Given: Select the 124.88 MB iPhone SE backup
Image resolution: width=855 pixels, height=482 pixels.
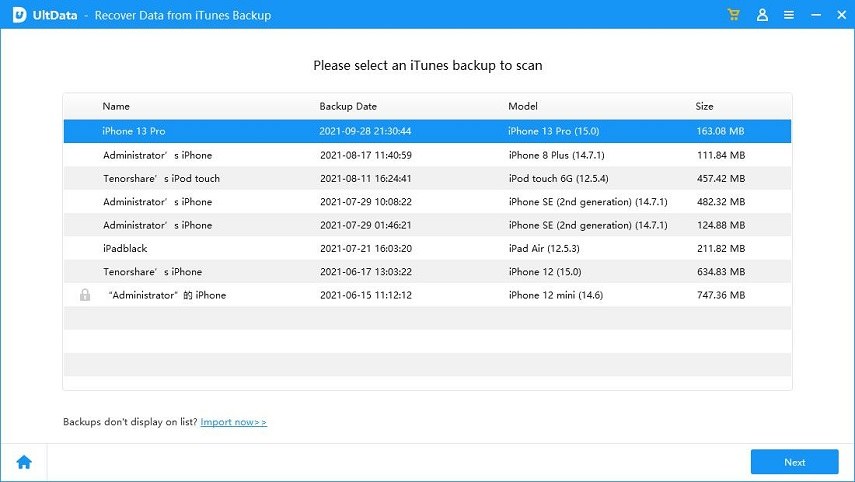Looking at the screenshot, I should click(x=427, y=225).
